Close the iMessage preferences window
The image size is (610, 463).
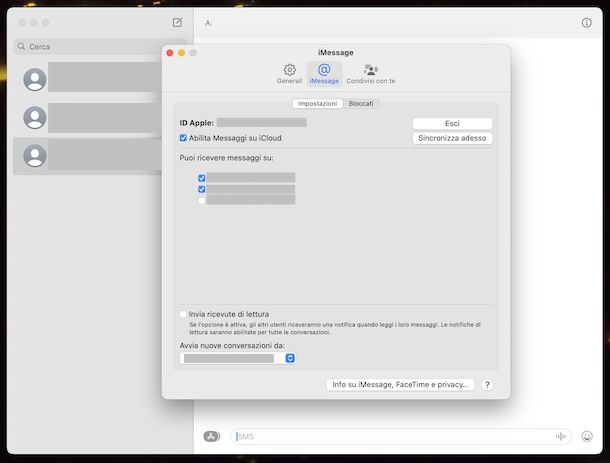(x=170, y=53)
